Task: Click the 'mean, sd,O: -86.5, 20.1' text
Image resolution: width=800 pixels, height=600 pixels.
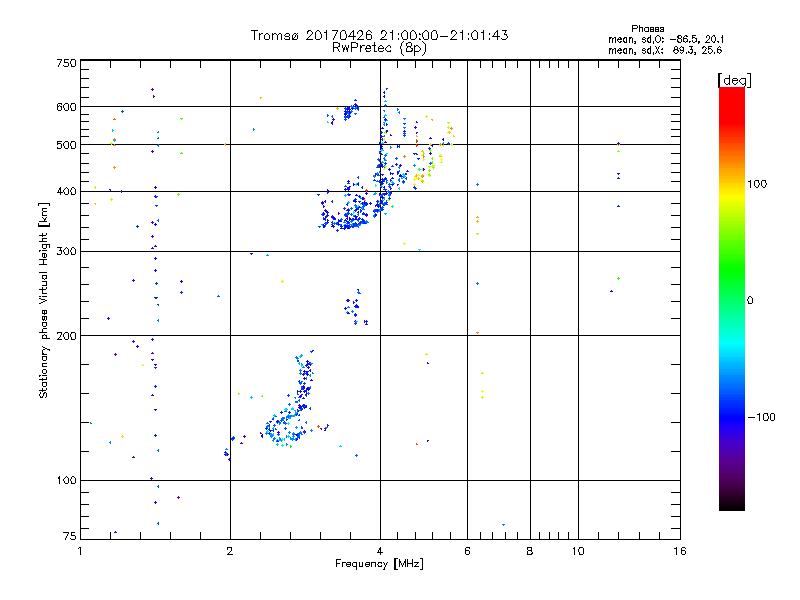Action: pyautogui.click(x=666, y=39)
